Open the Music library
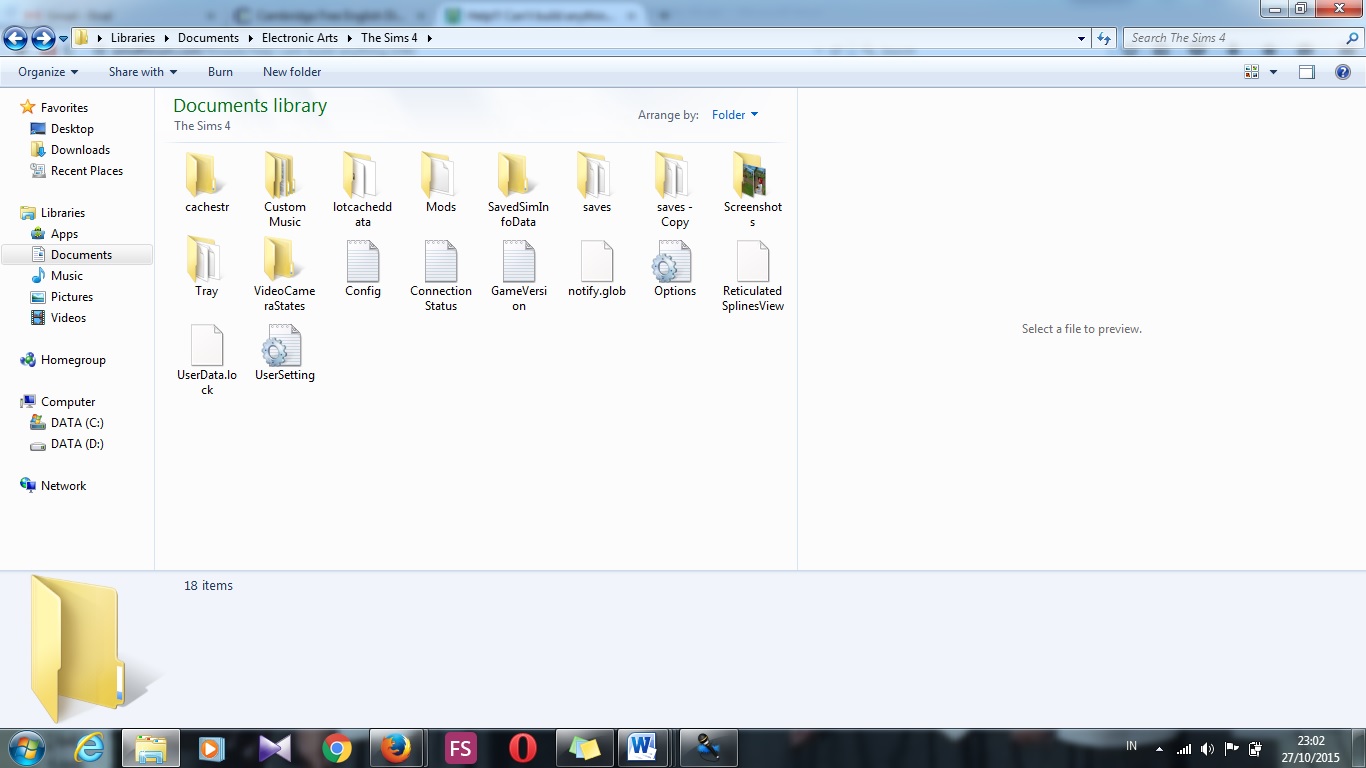This screenshot has height=768, width=1366. tap(67, 276)
